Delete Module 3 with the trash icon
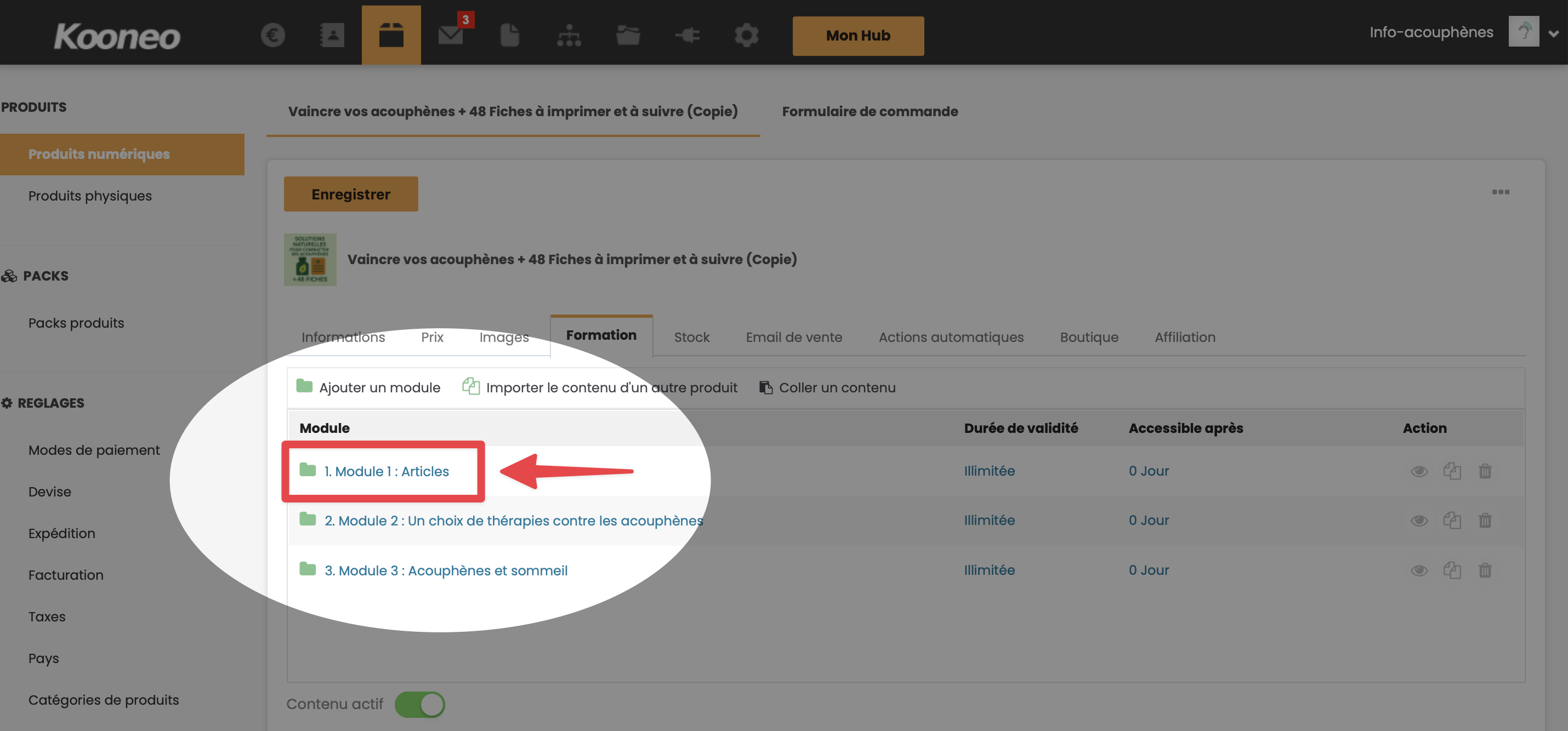 1485,570
